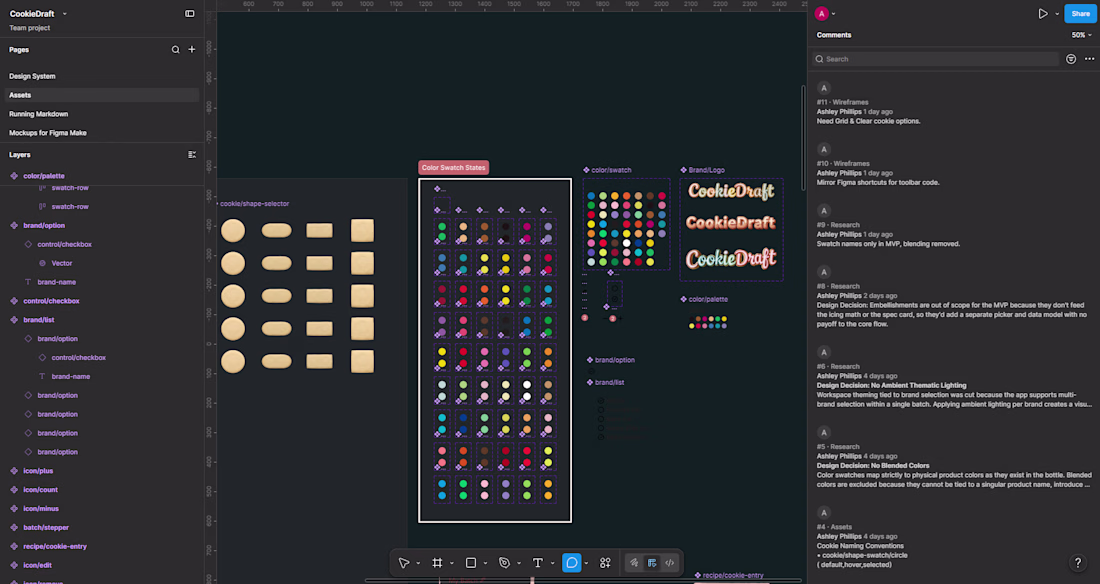Select the icon/edit layer
The height and width of the screenshot is (584, 1100).
click(x=37, y=565)
